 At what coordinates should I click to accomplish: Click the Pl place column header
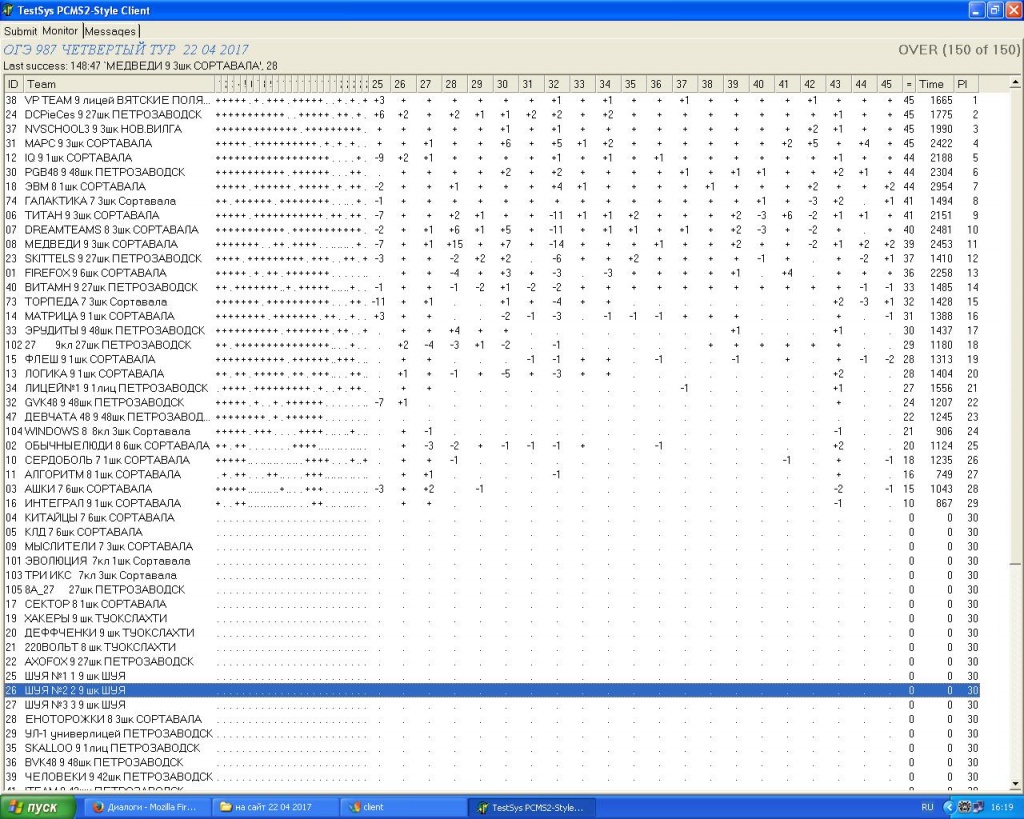(966, 84)
